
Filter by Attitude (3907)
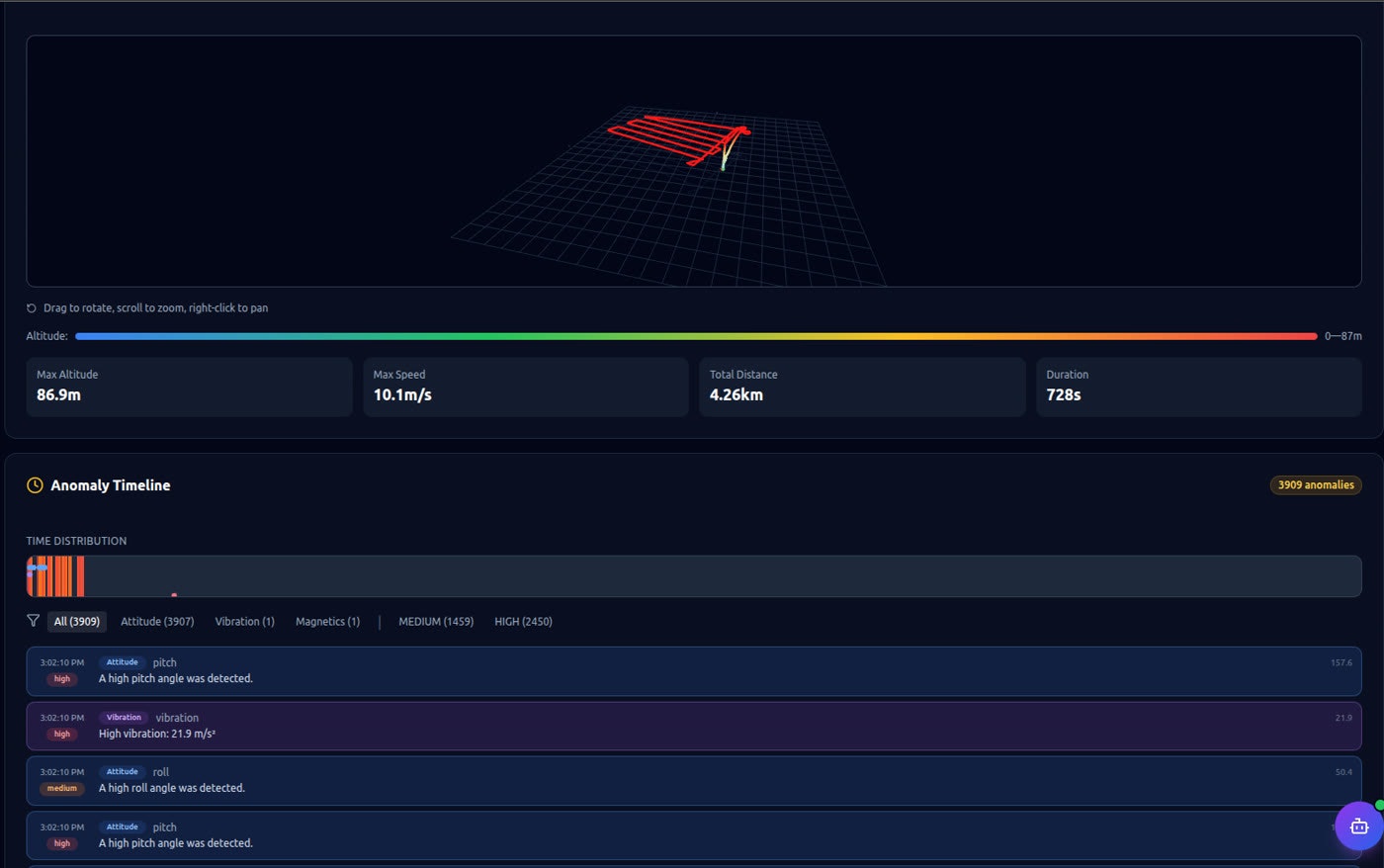(x=157, y=622)
